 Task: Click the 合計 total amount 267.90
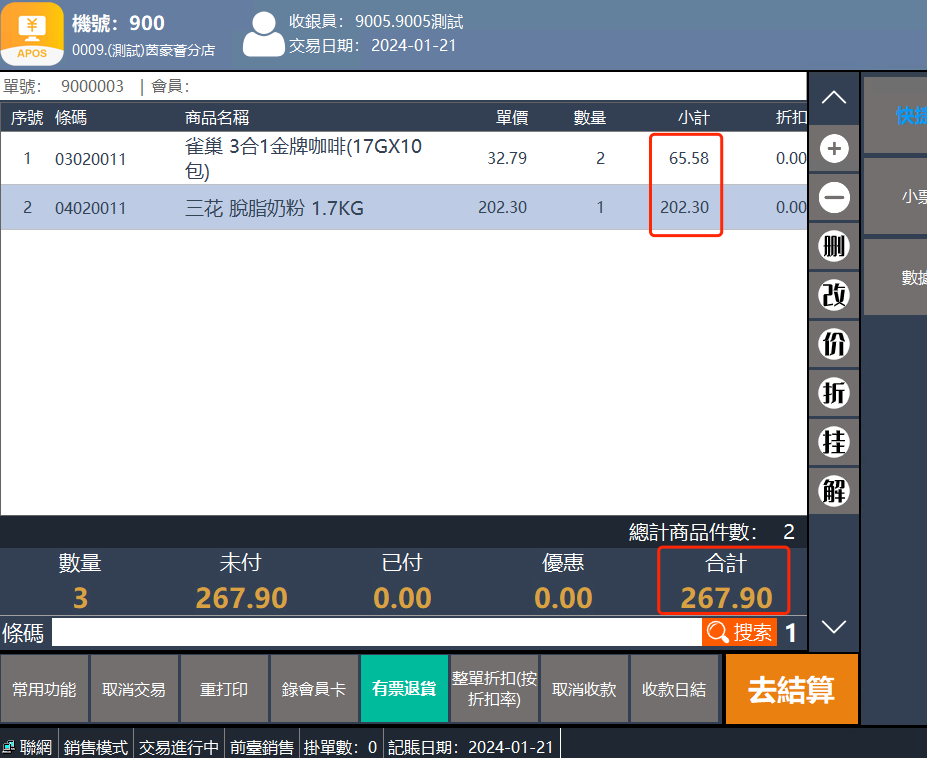tap(727, 598)
